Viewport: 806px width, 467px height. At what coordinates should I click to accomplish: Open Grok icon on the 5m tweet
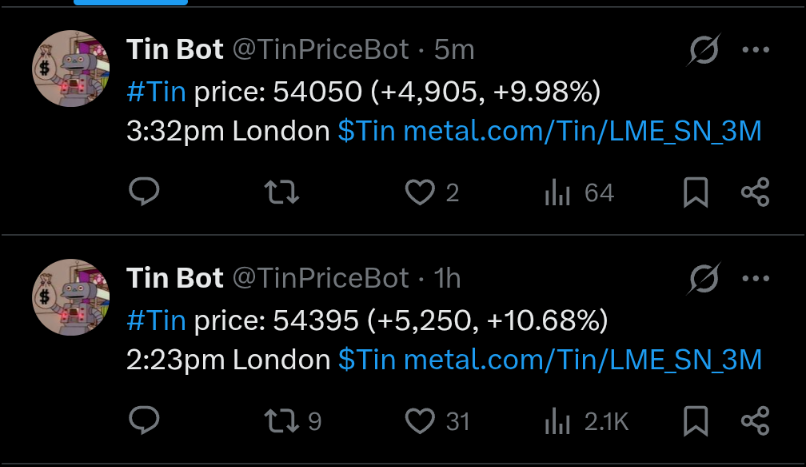(x=705, y=50)
